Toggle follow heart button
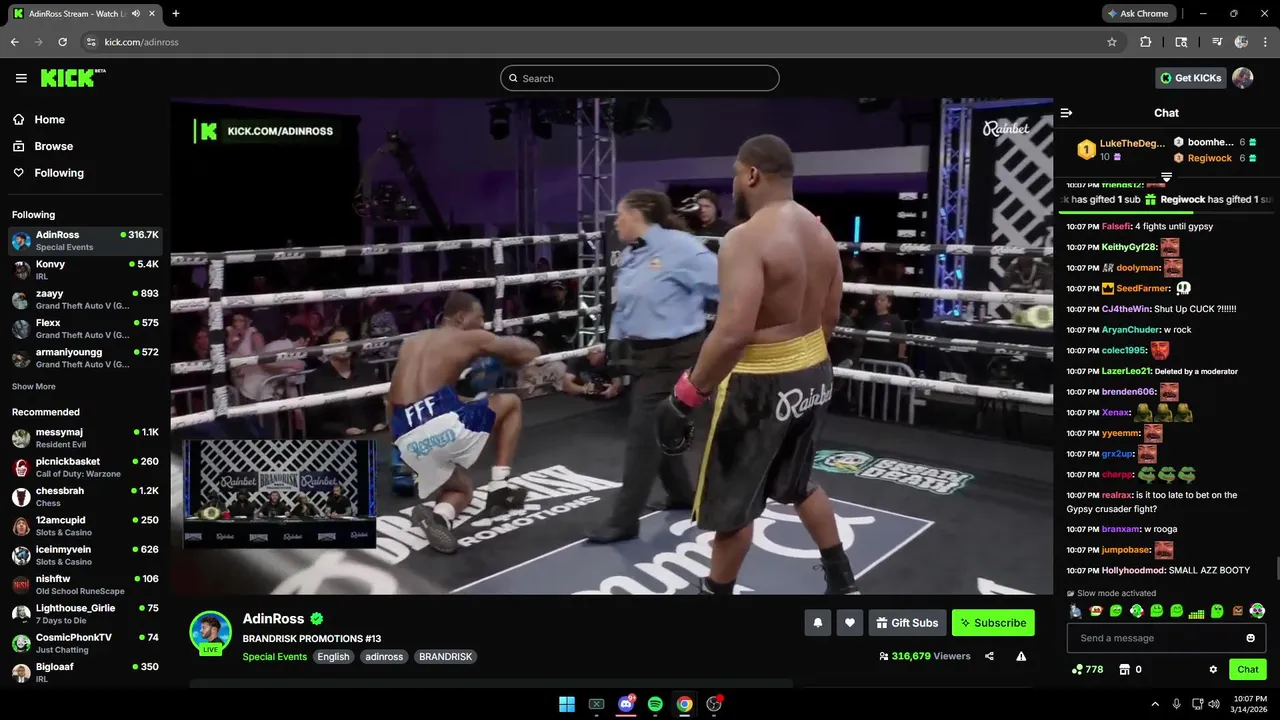This screenshot has width=1280, height=720. click(850, 623)
